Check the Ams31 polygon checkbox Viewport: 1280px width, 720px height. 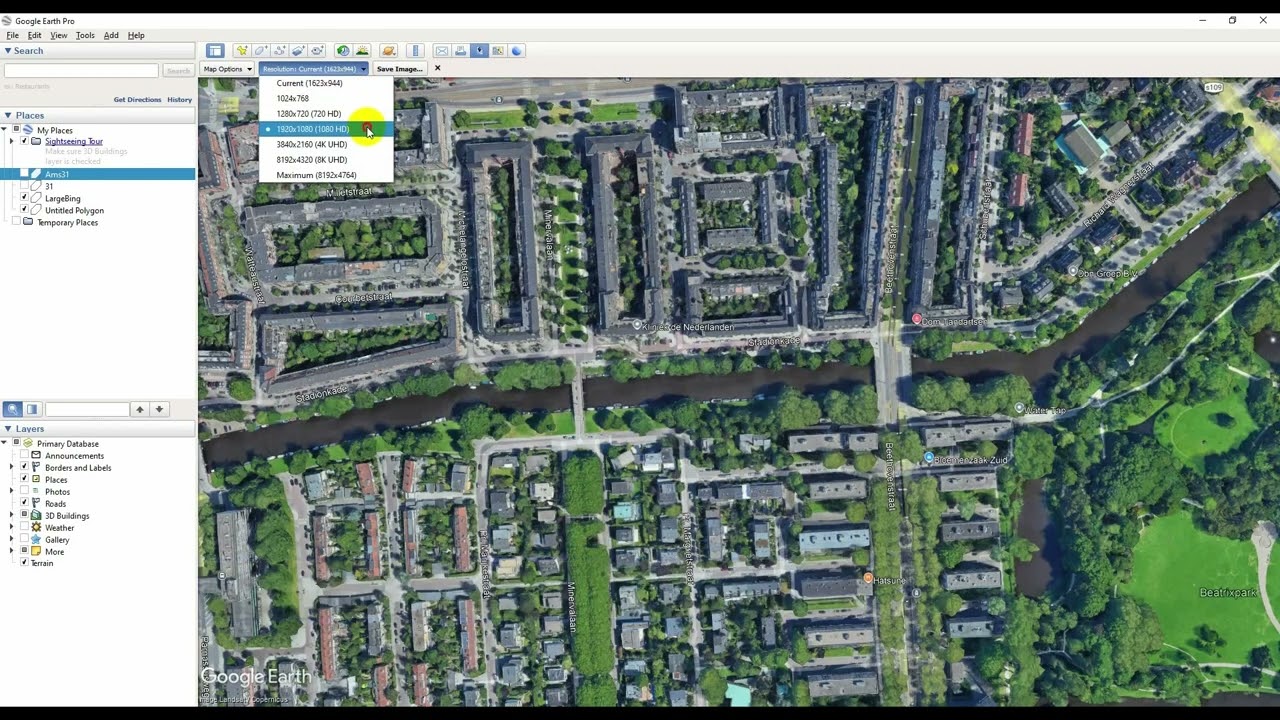pyautogui.click(x=24, y=174)
